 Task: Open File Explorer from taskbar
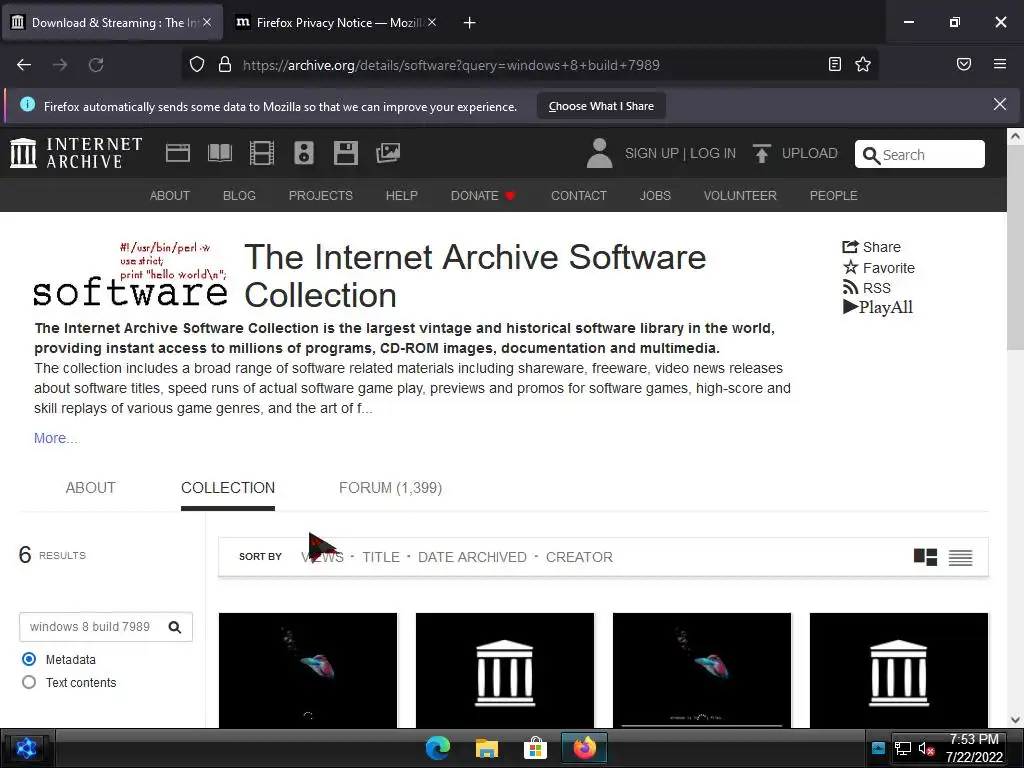[x=487, y=748]
